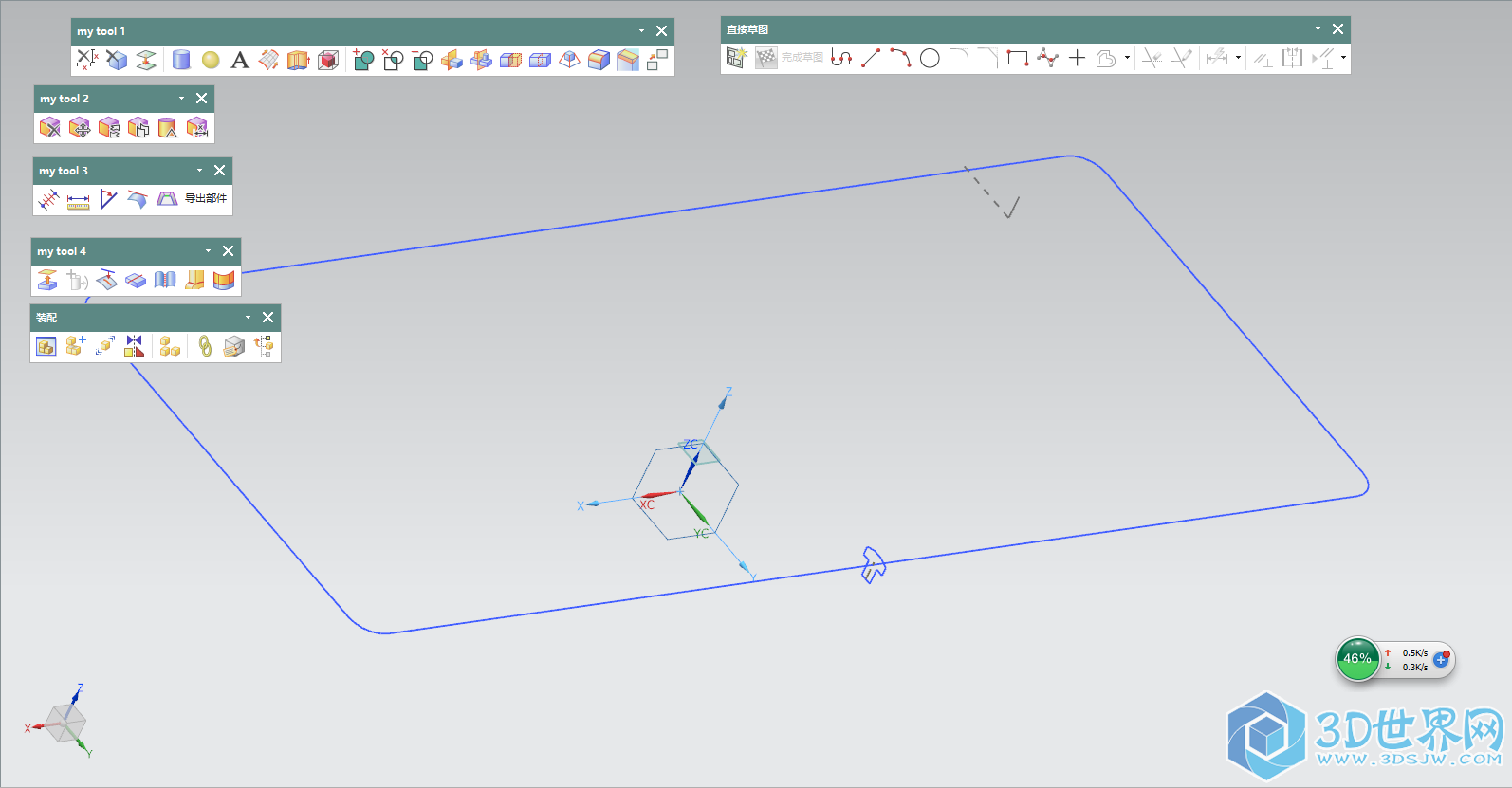Open the my tool 3 toolbar options dropdown

pos(199,171)
